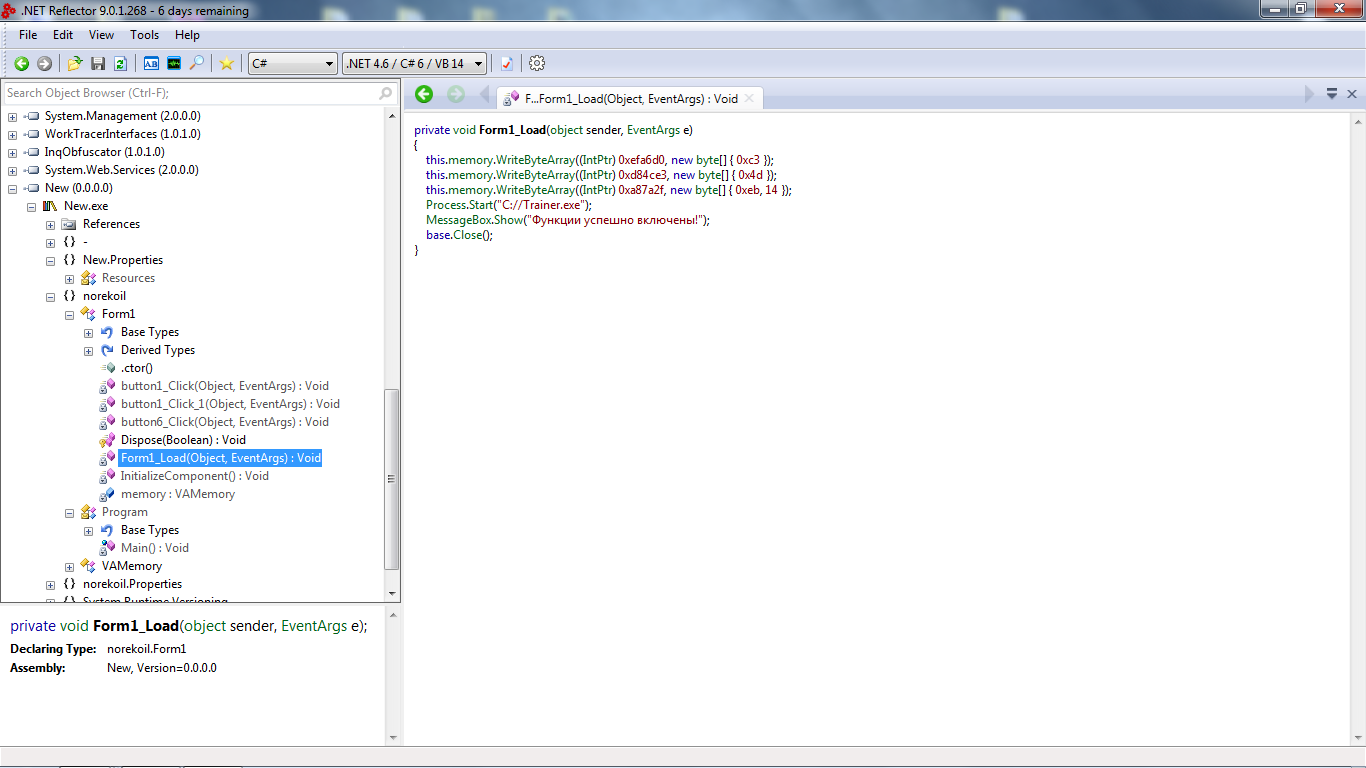Open Options via the gear icon
Viewport: 1366px width, 768px height.
(x=537, y=63)
